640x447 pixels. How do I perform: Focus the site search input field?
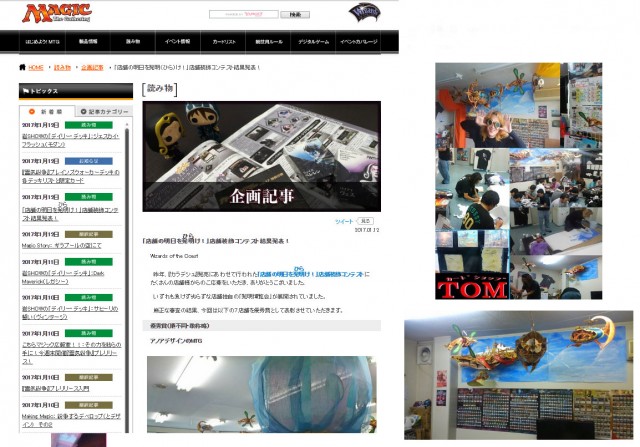(x=244, y=14)
